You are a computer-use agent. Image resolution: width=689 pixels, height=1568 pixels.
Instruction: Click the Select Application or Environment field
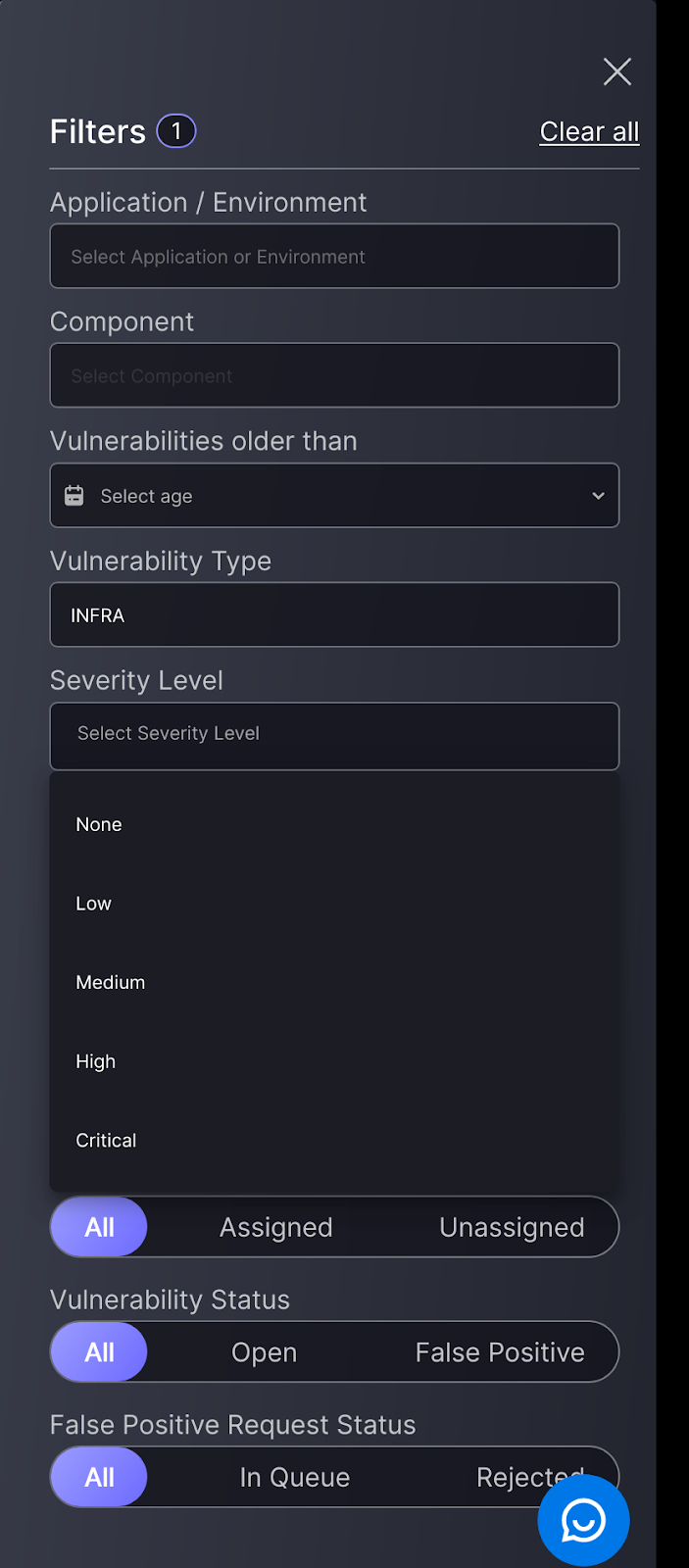pos(334,256)
